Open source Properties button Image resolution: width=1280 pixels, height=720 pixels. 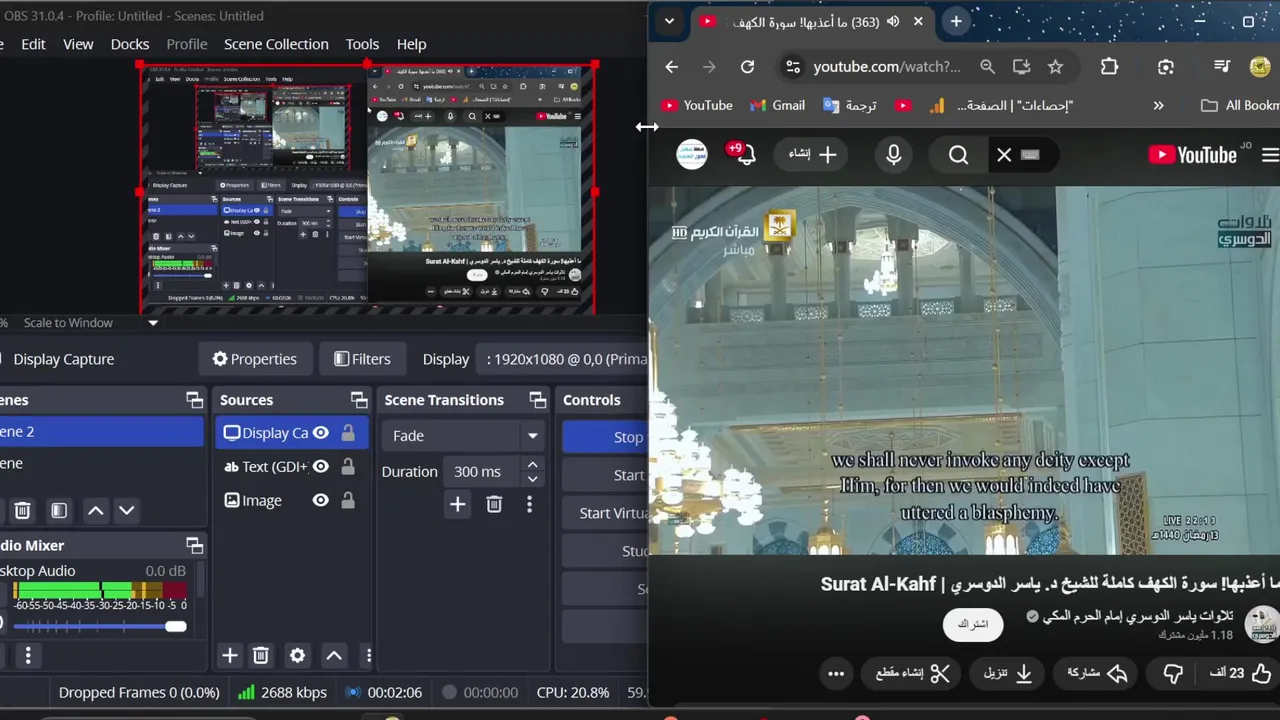point(254,359)
